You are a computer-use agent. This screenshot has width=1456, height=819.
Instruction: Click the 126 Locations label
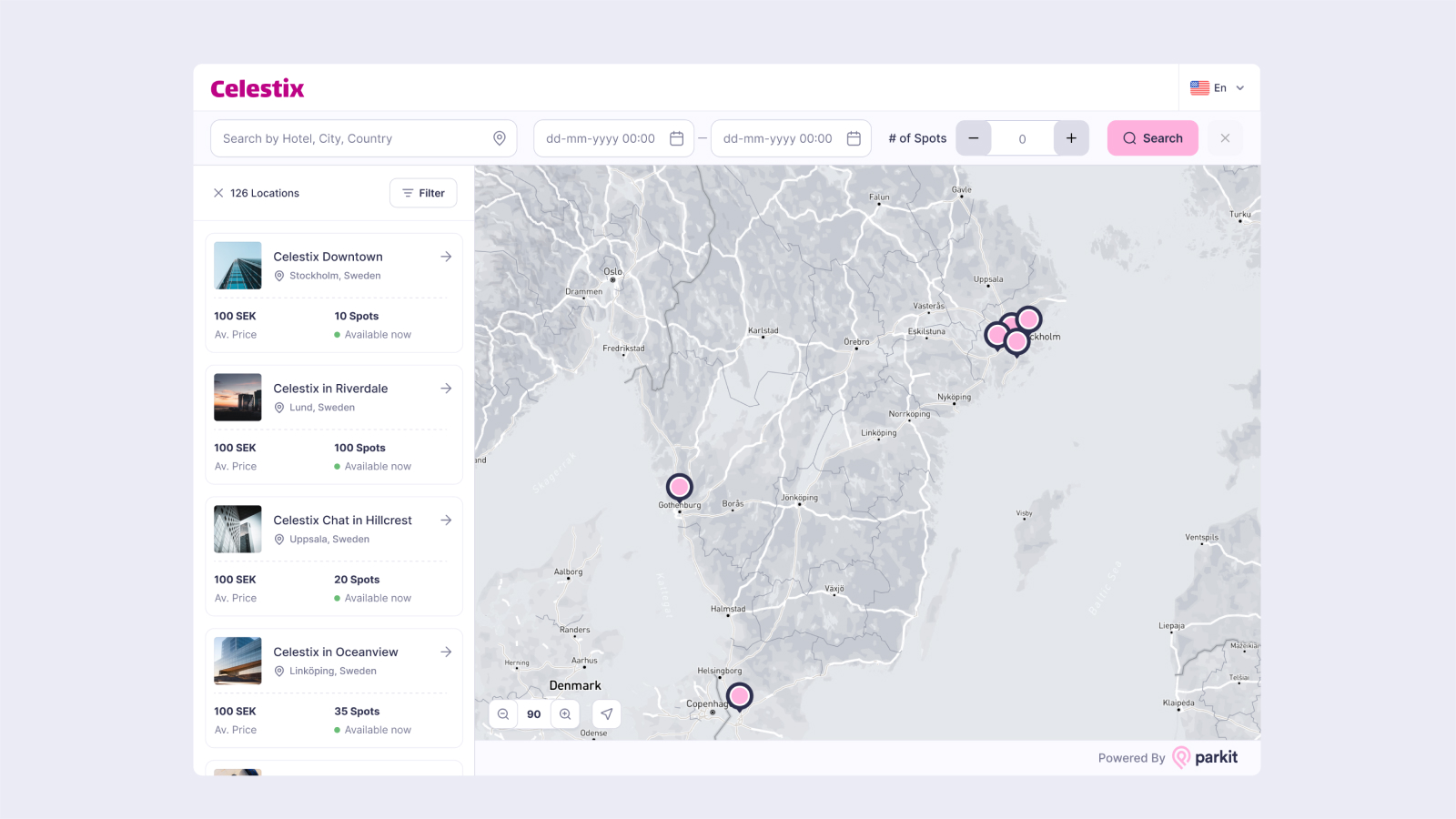pos(265,193)
